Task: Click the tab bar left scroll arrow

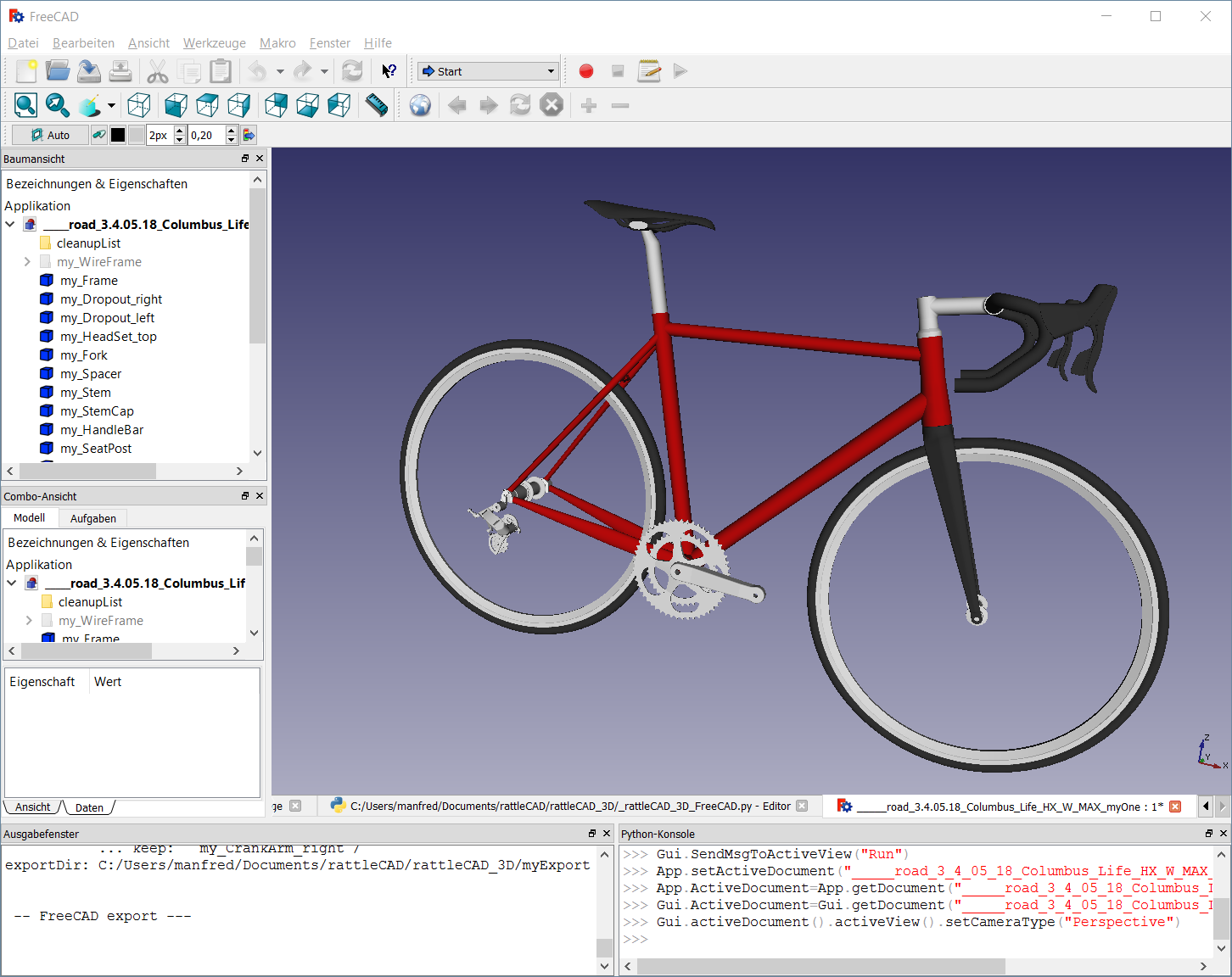Action: pos(1206,807)
